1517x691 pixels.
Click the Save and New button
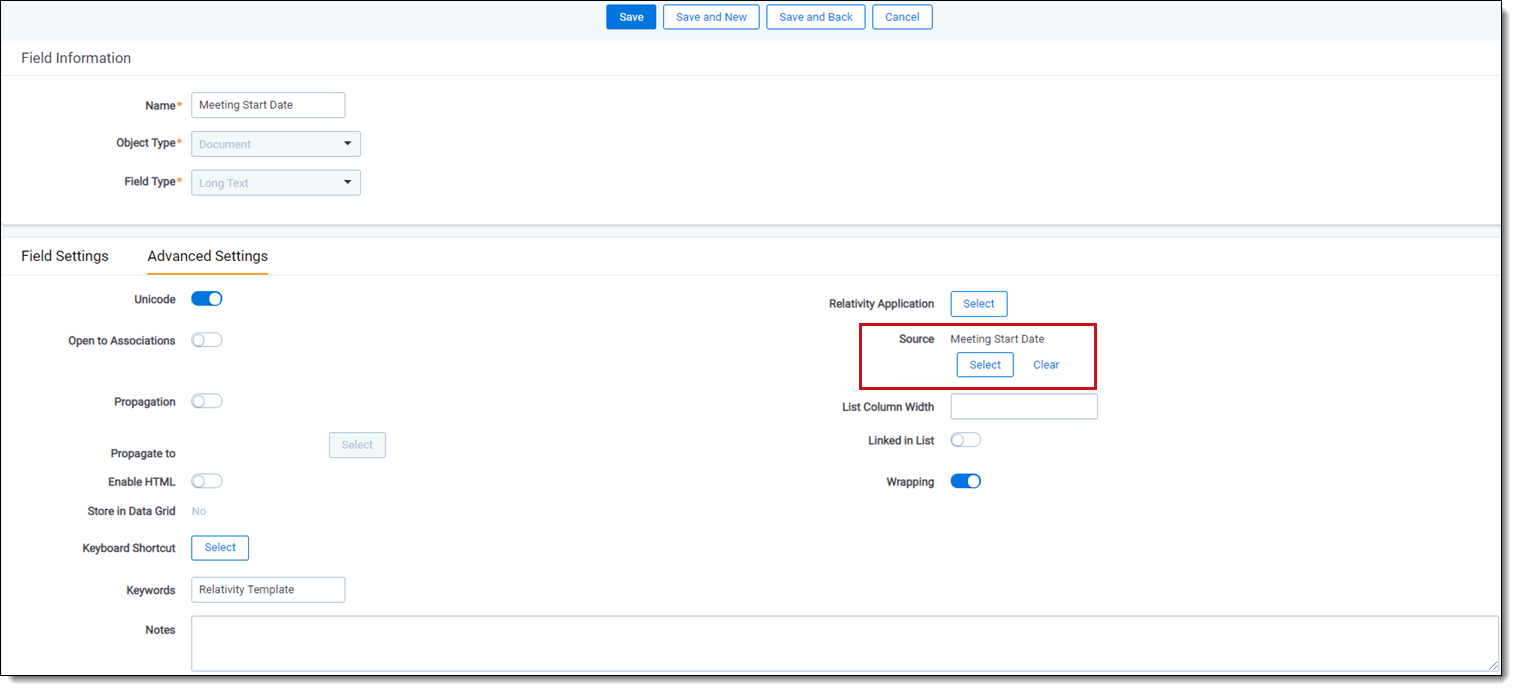pyautogui.click(x=711, y=17)
